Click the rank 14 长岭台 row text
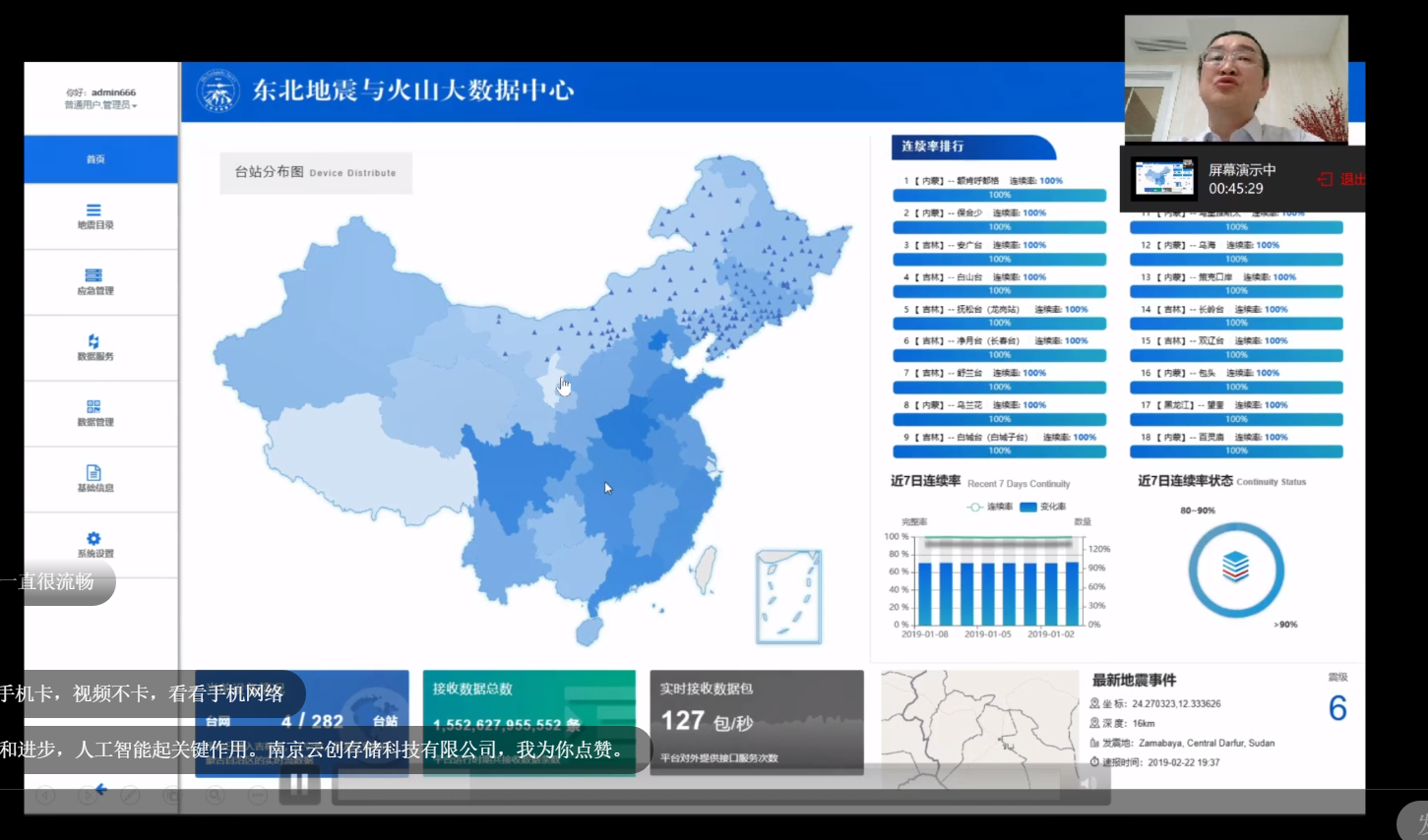This screenshot has width=1428, height=840. [x=1214, y=309]
